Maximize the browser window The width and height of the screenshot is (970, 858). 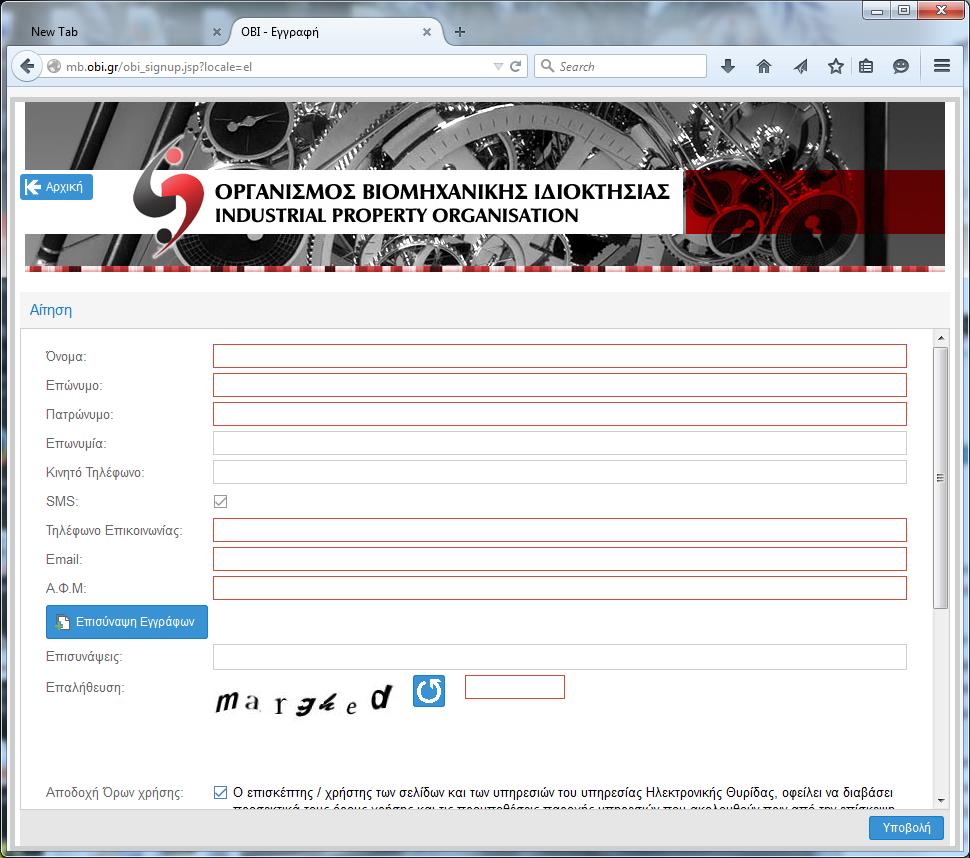[904, 10]
